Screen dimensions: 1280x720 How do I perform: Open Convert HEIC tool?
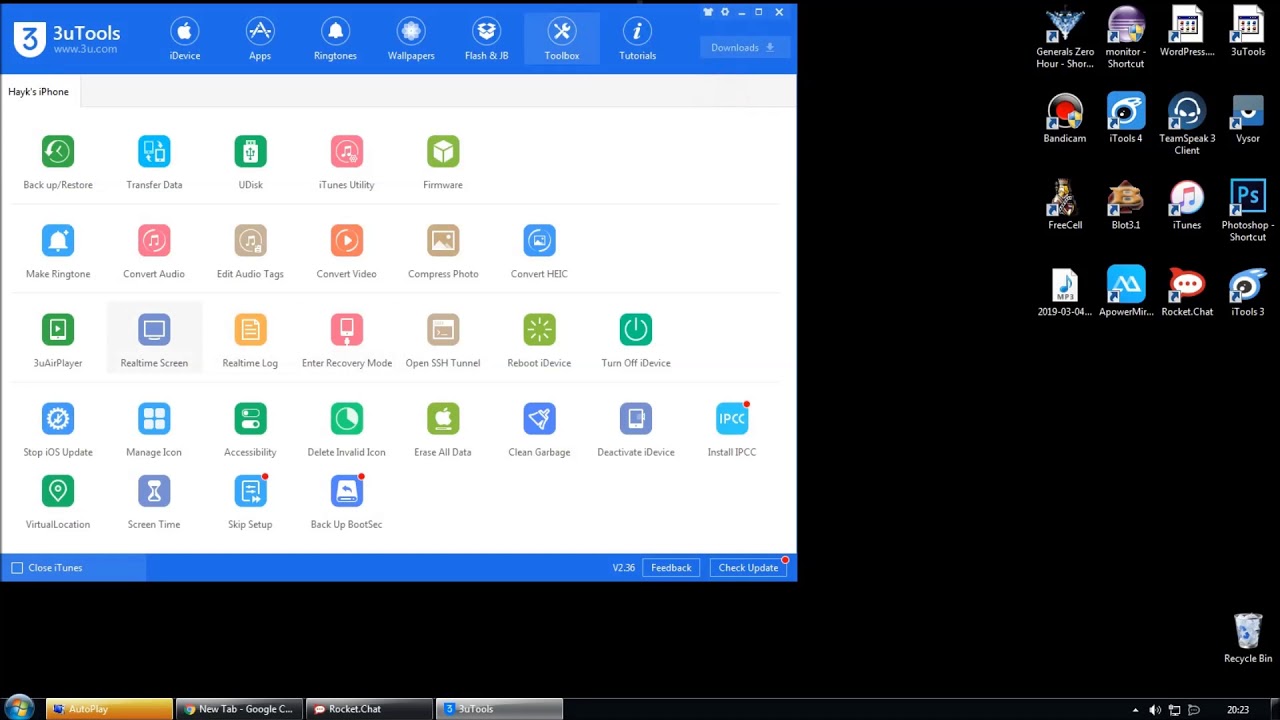539,252
